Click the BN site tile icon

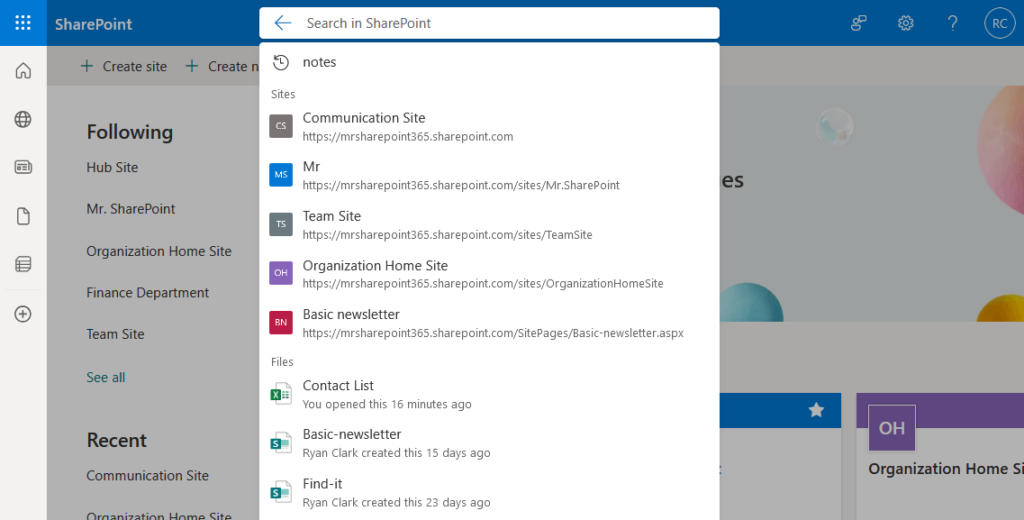(281, 323)
